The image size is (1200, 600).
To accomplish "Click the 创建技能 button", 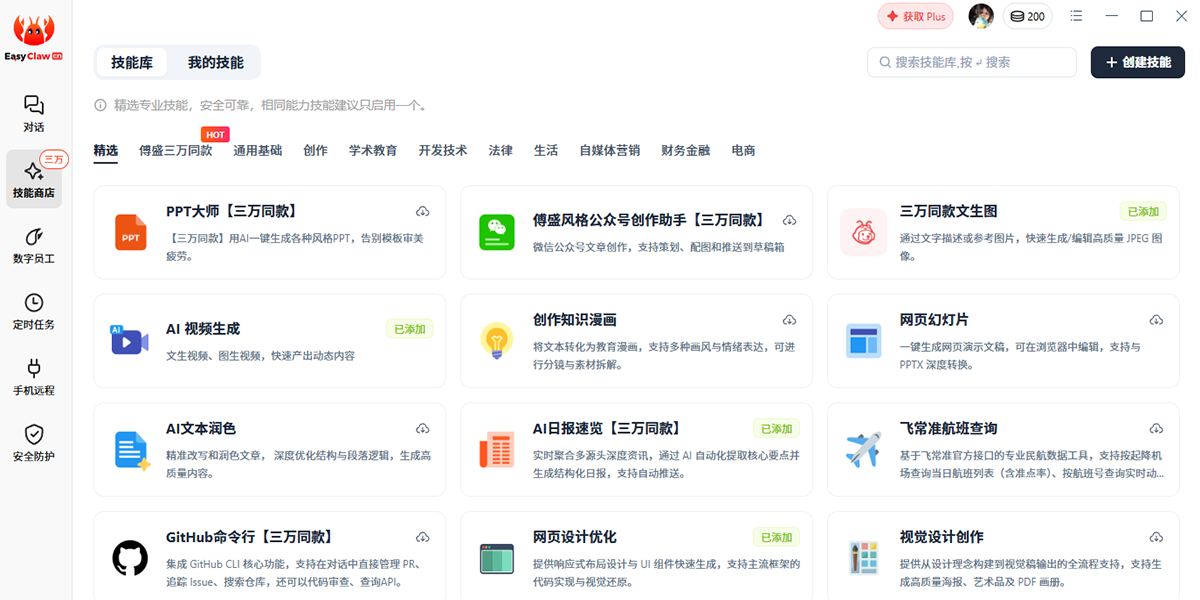I will point(1138,62).
